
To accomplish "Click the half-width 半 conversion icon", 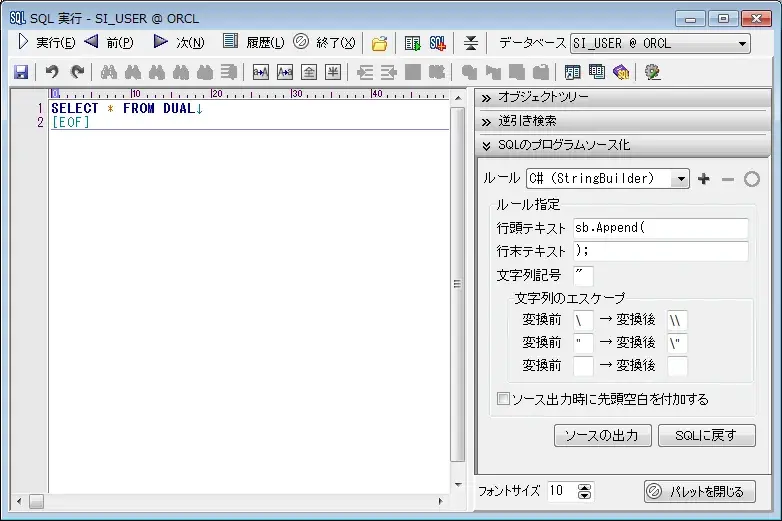I will click(x=333, y=72).
